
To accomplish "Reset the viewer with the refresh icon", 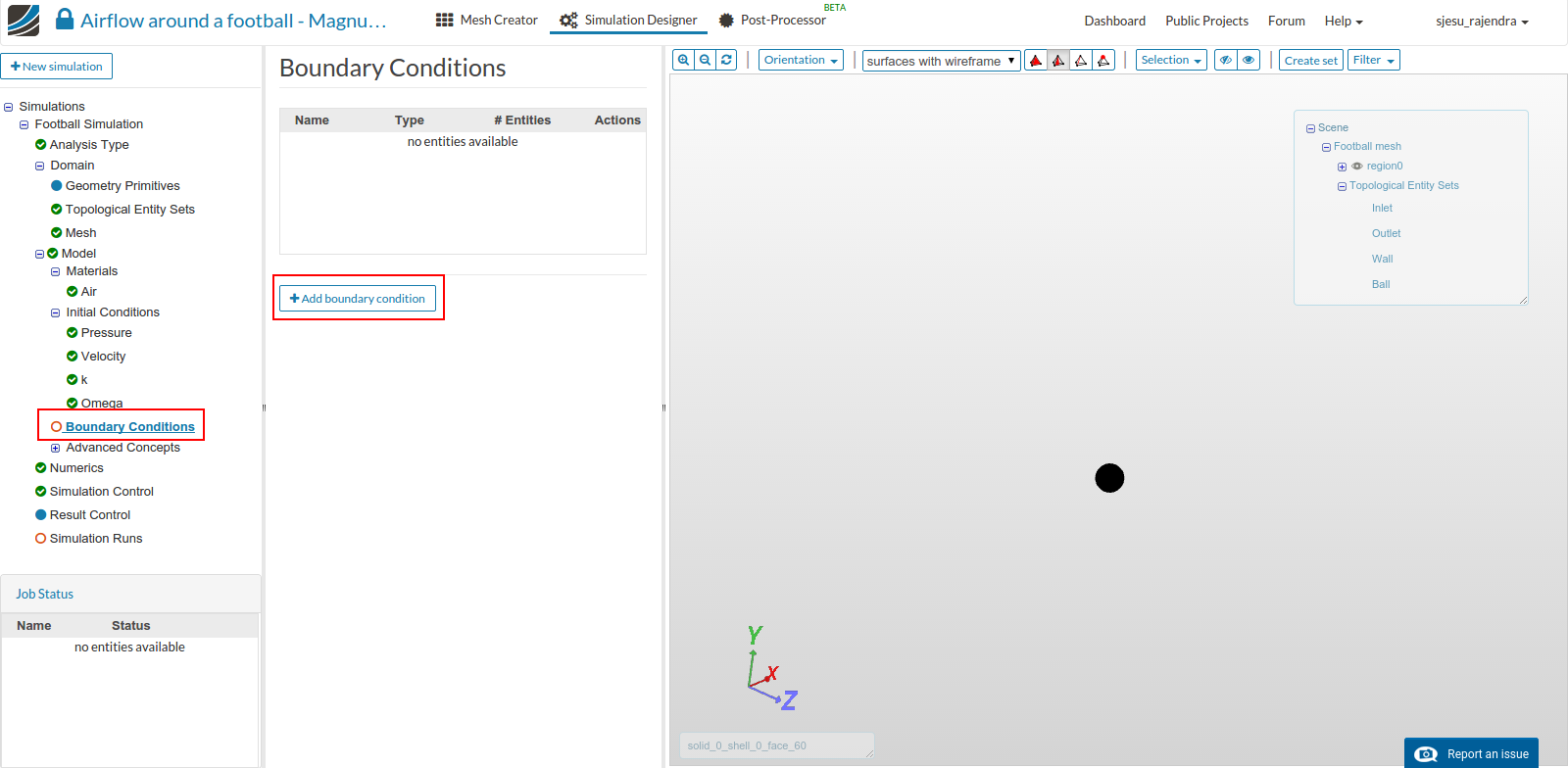I will tap(726, 60).
